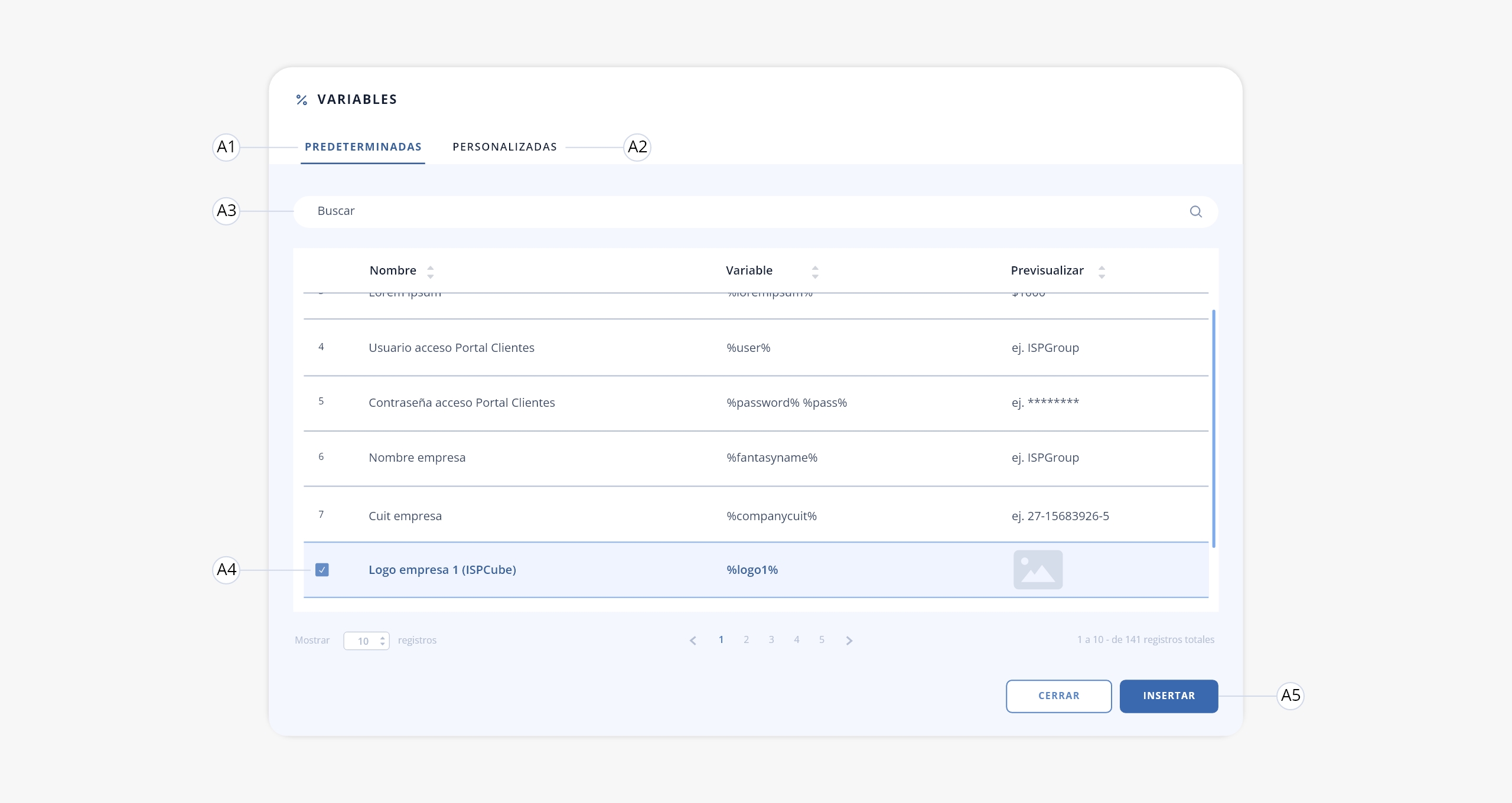Viewport: 1512px width, 803px height.
Task: Focus the Buscar search field
Action: tap(755, 211)
